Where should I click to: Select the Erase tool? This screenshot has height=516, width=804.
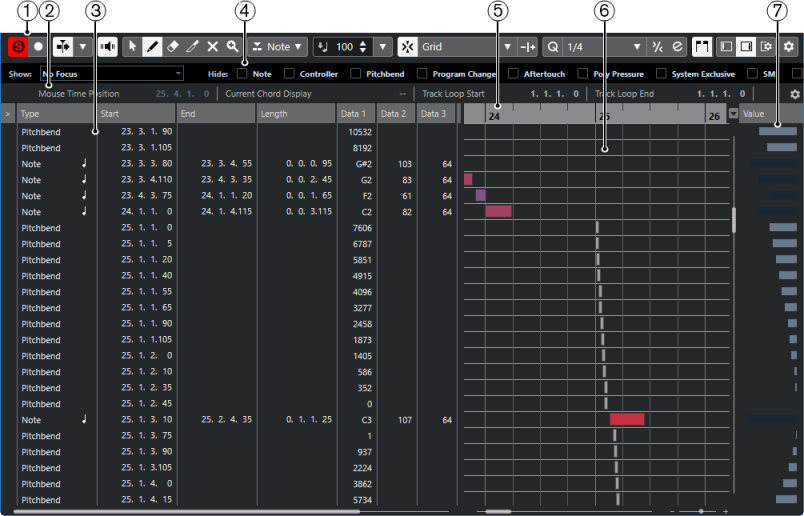pyautogui.click(x=173, y=47)
